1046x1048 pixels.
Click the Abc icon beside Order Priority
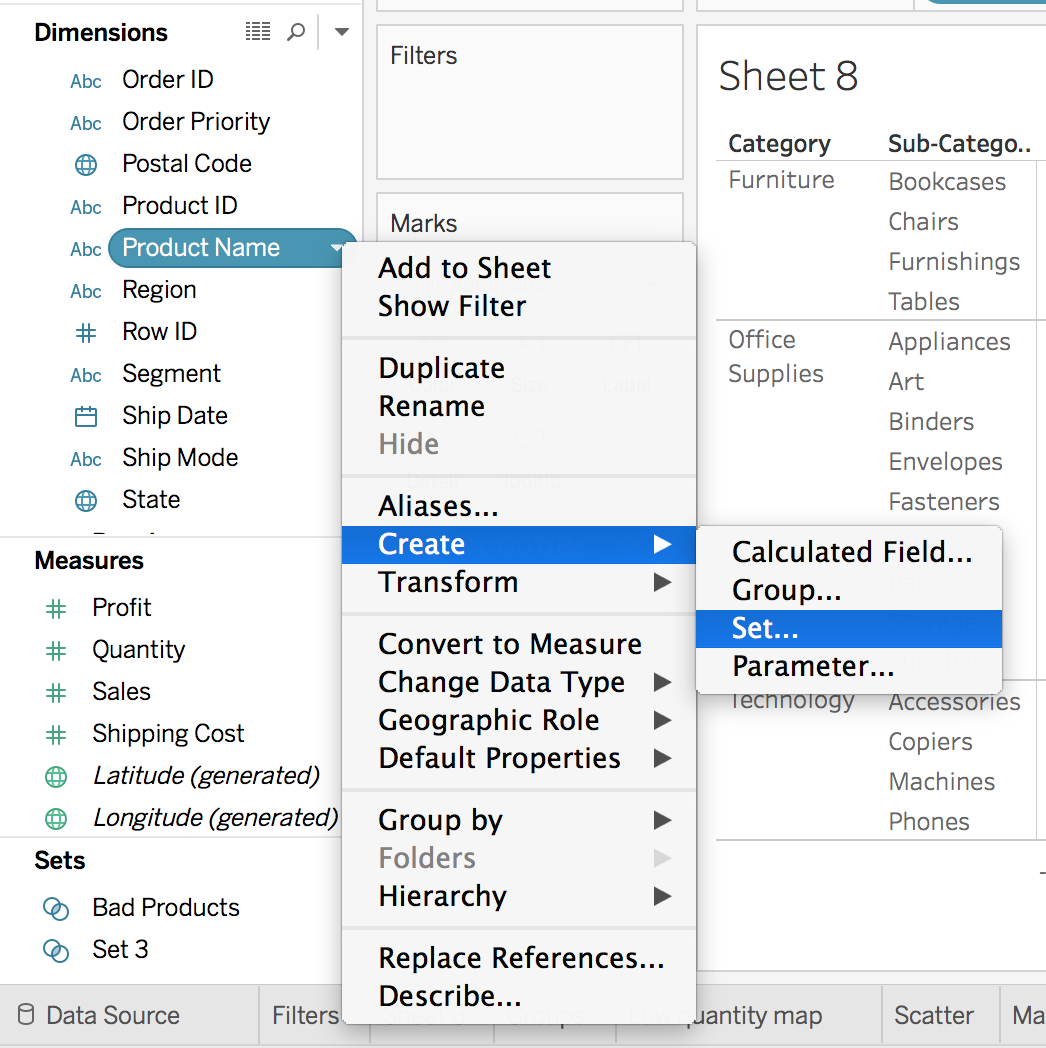click(x=86, y=123)
